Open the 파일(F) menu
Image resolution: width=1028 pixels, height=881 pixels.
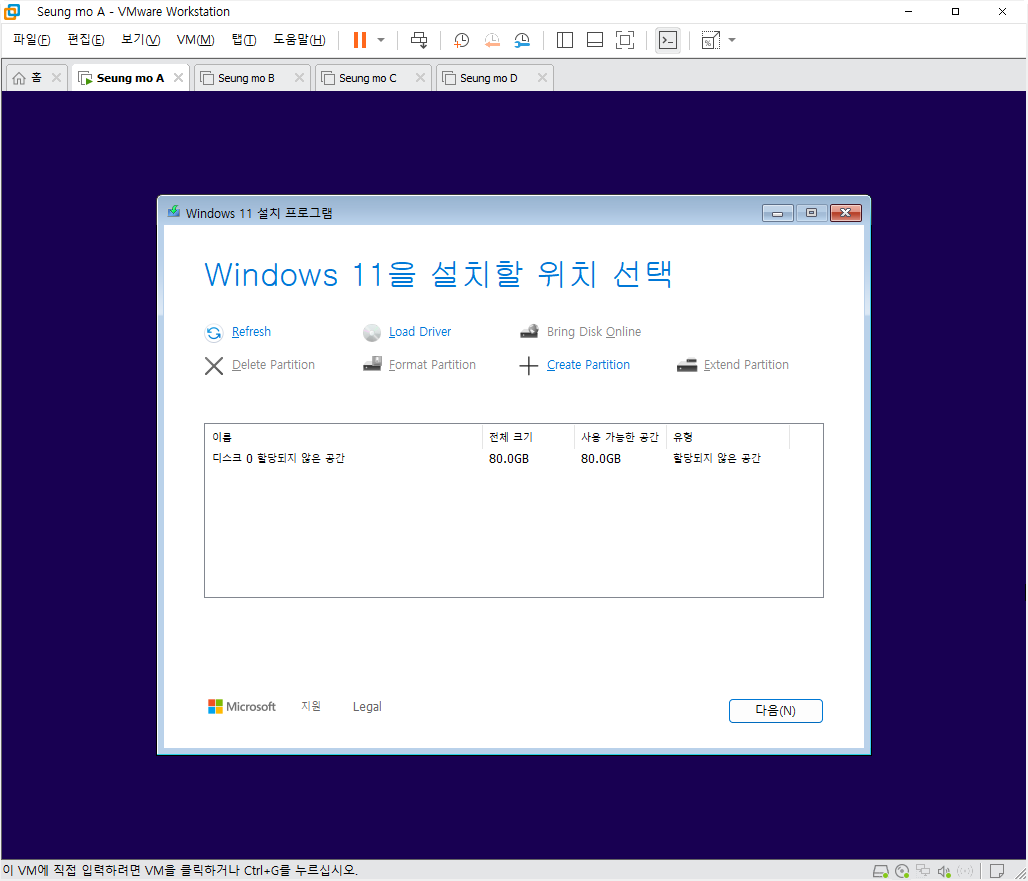point(31,40)
